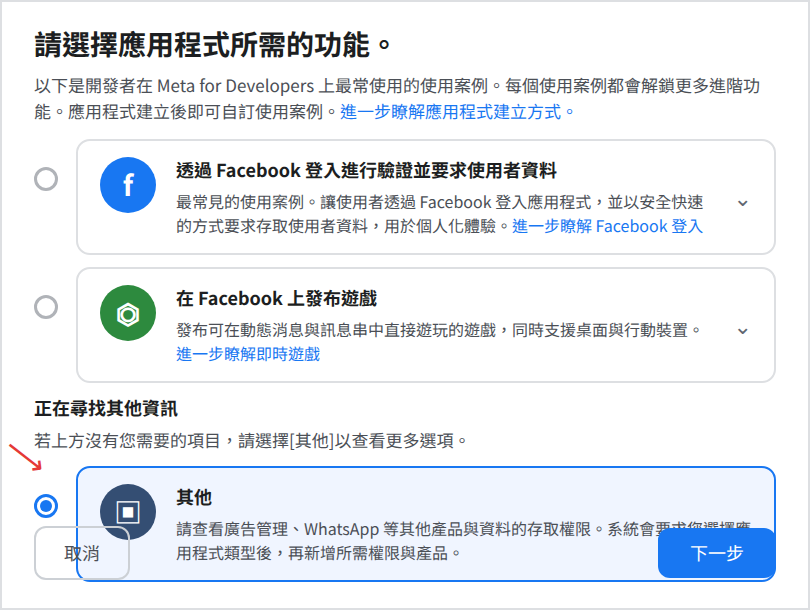Expand the 在 Facebook 上發布遊戲 card chevron

[743, 331]
